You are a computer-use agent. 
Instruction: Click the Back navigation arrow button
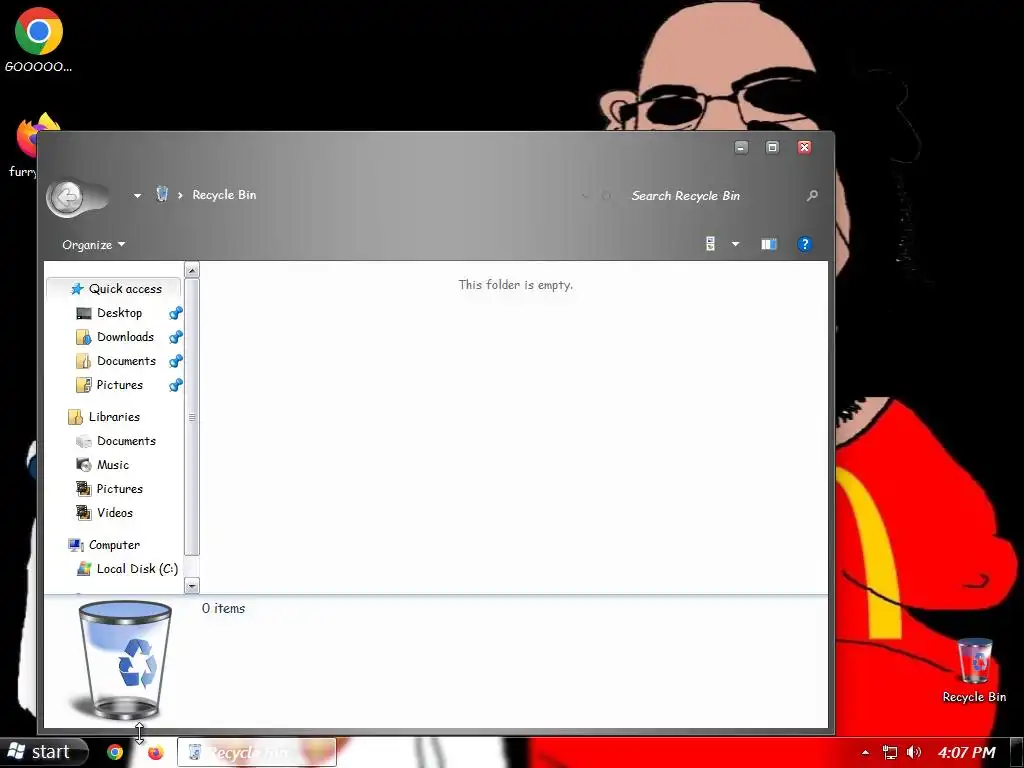coord(67,197)
